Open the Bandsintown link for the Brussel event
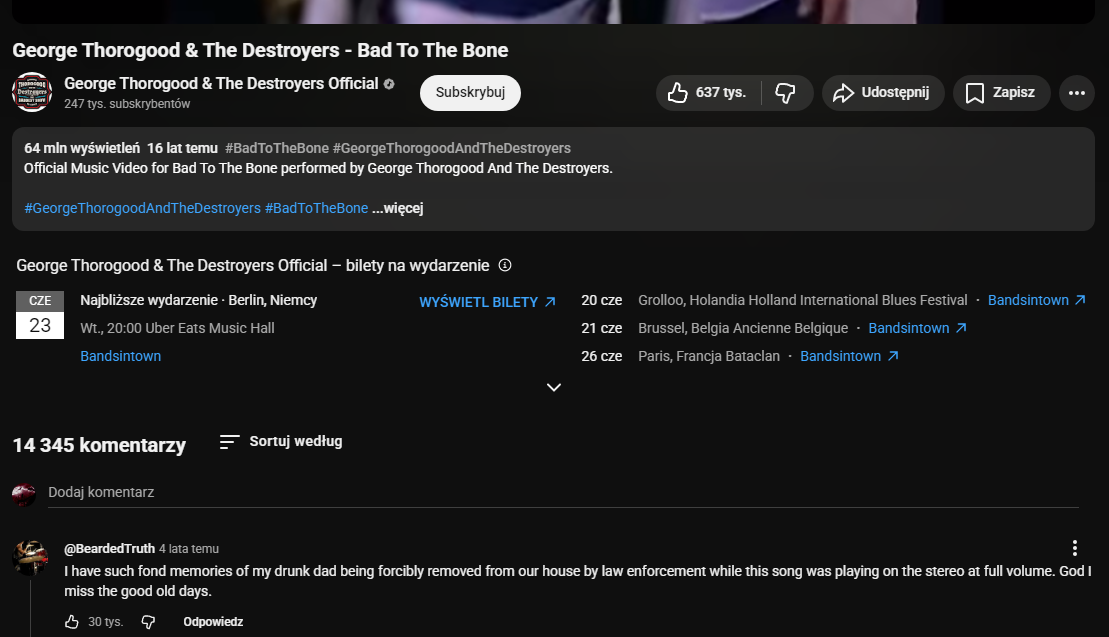Image resolution: width=1109 pixels, height=637 pixels. (x=917, y=328)
